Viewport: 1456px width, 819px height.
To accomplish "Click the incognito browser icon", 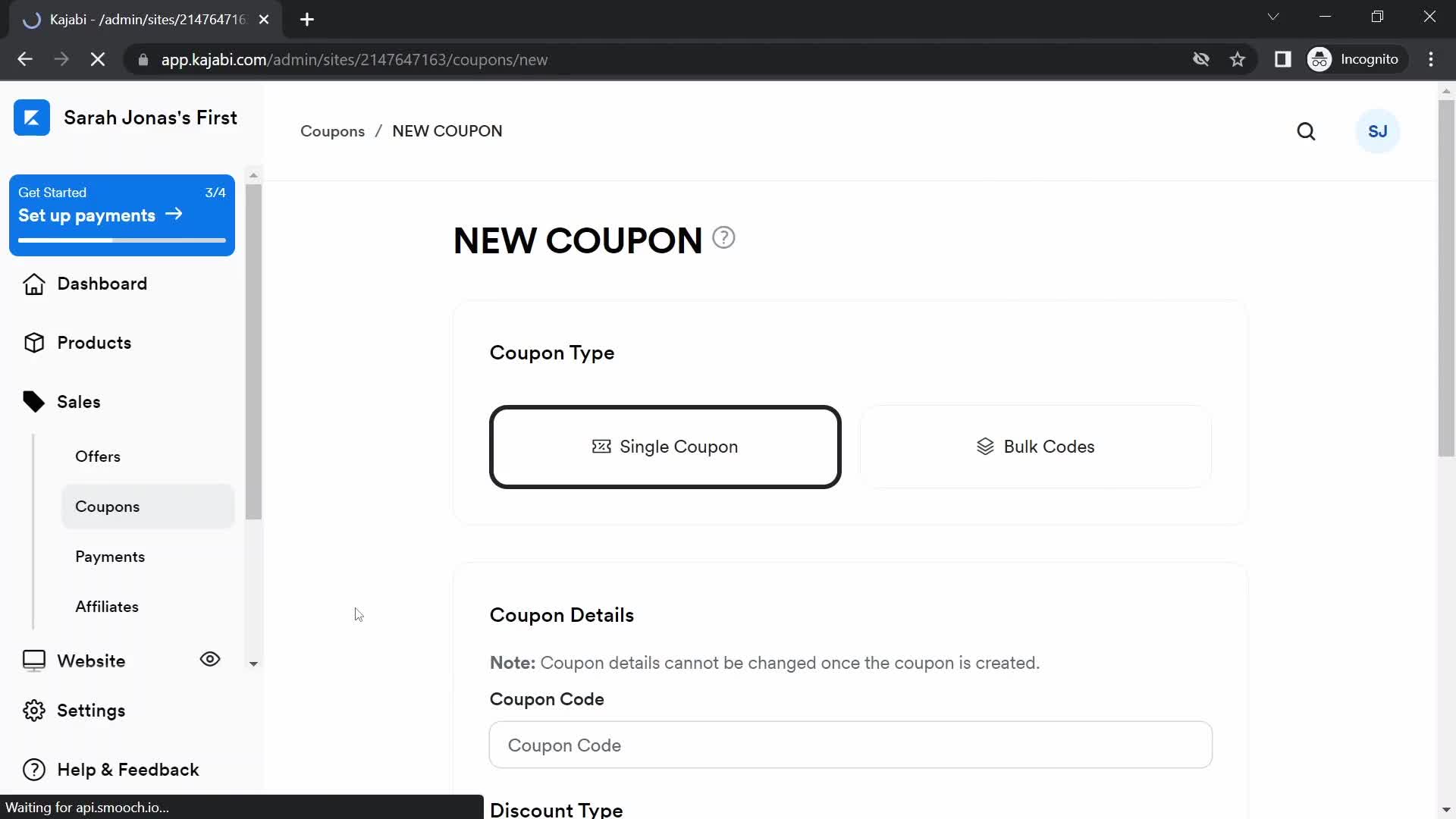I will (x=1320, y=59).
